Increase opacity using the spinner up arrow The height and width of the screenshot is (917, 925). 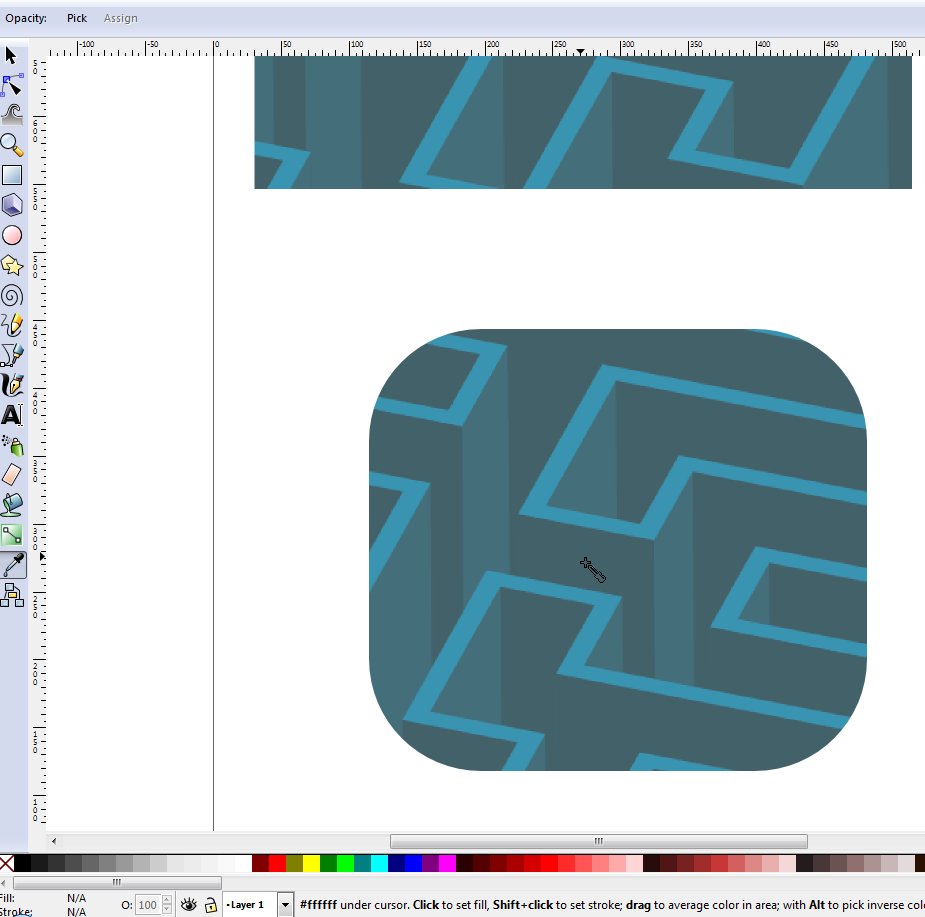coord(167,898)
